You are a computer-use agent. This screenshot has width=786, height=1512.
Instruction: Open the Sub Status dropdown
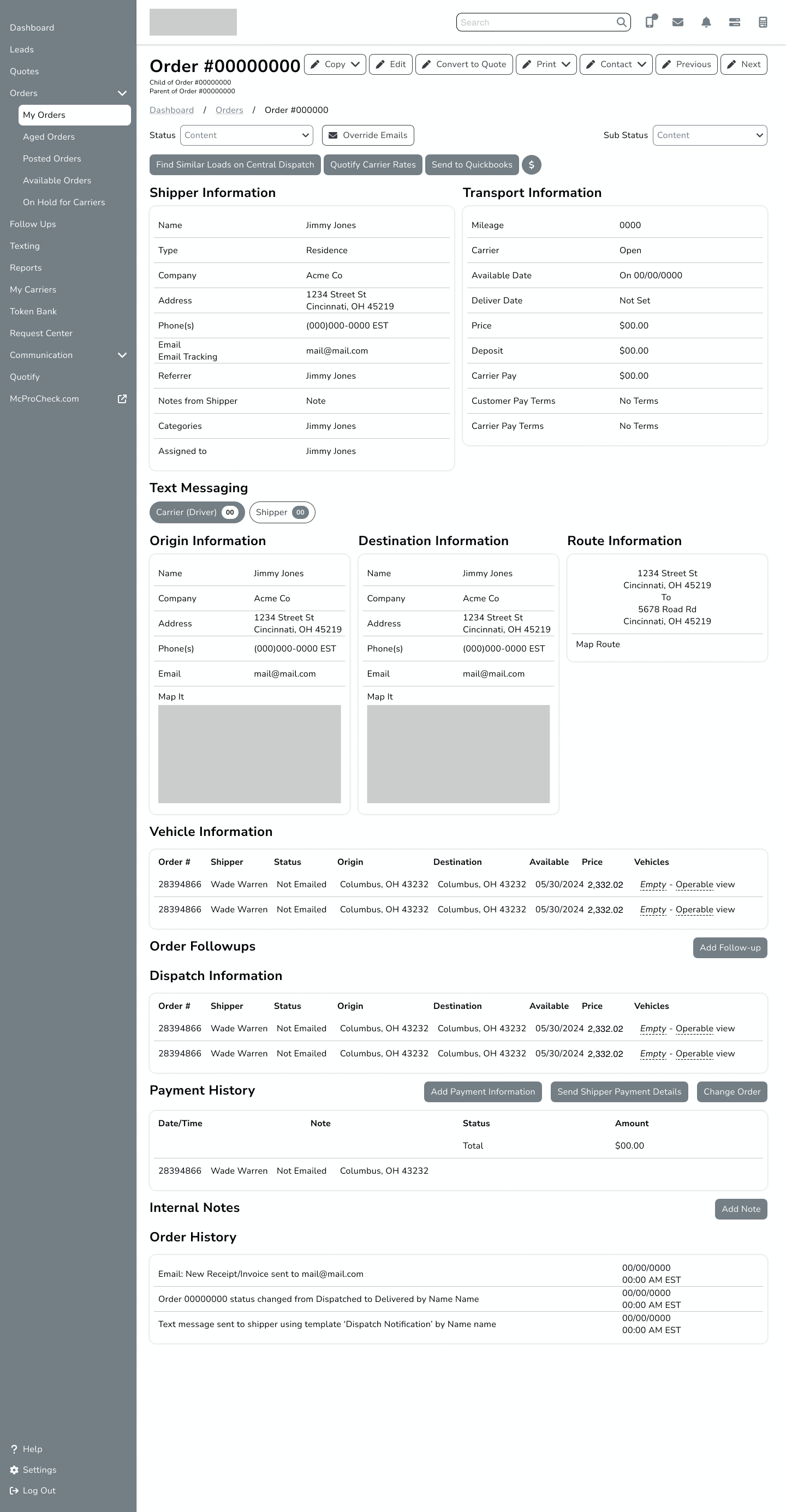tap(710, 135)
